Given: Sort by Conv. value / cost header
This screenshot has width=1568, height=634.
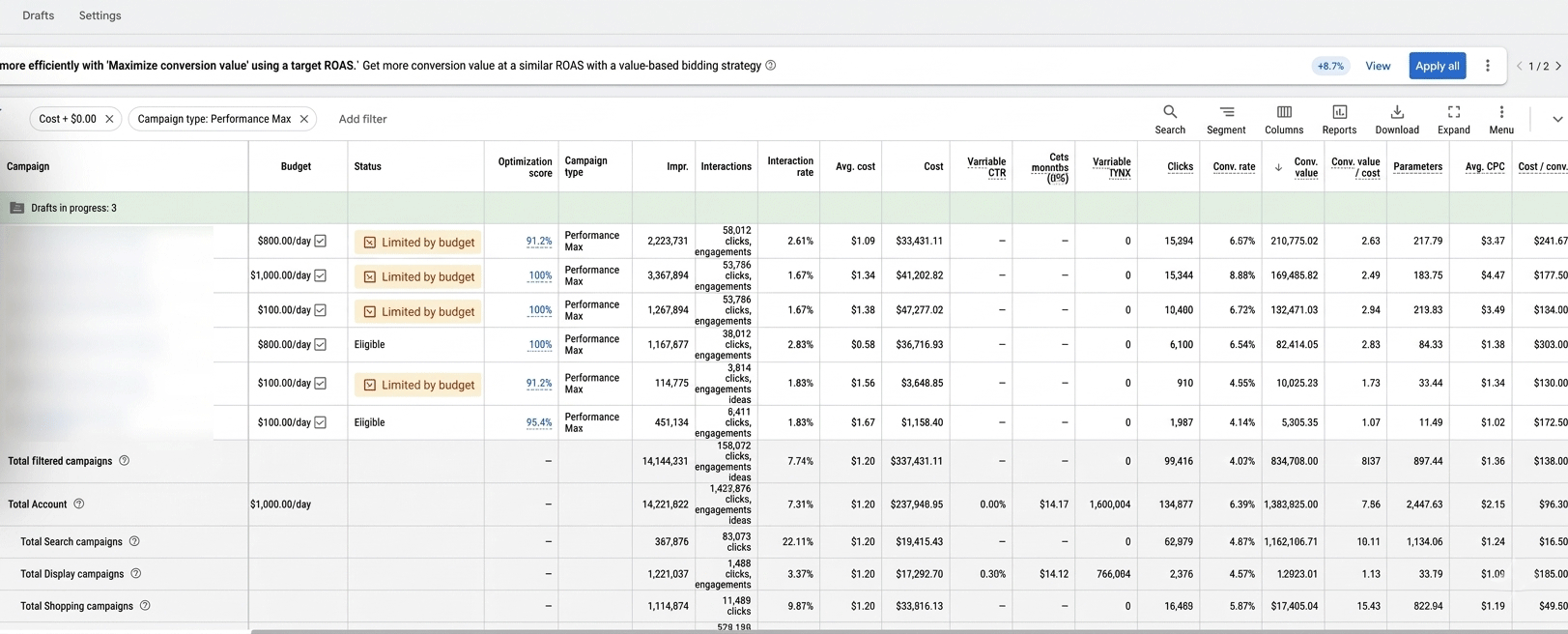Looking at the screenshot, I should [1355, 167].
